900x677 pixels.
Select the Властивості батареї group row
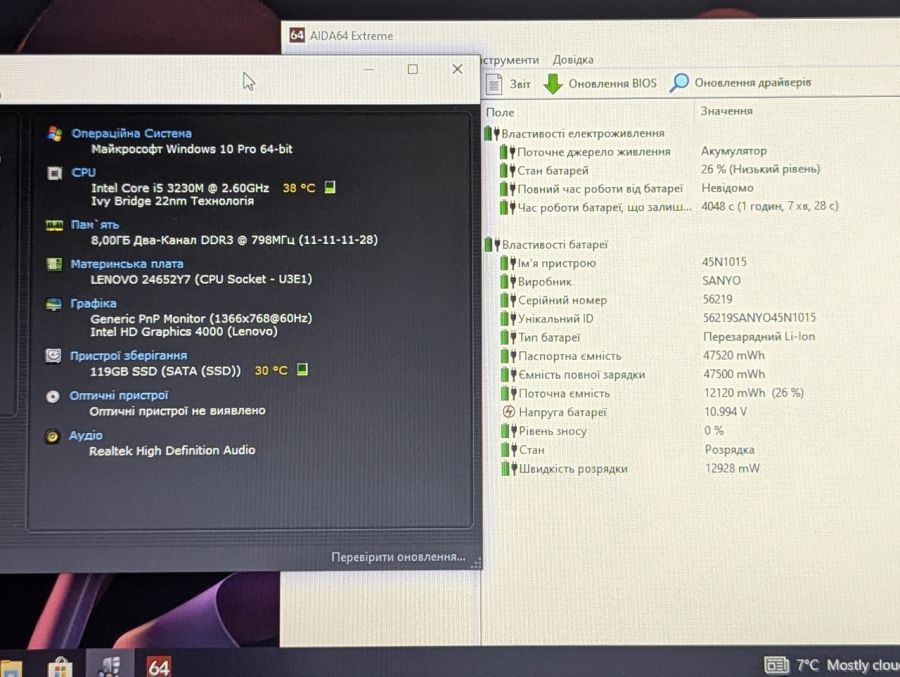point(546,245)
